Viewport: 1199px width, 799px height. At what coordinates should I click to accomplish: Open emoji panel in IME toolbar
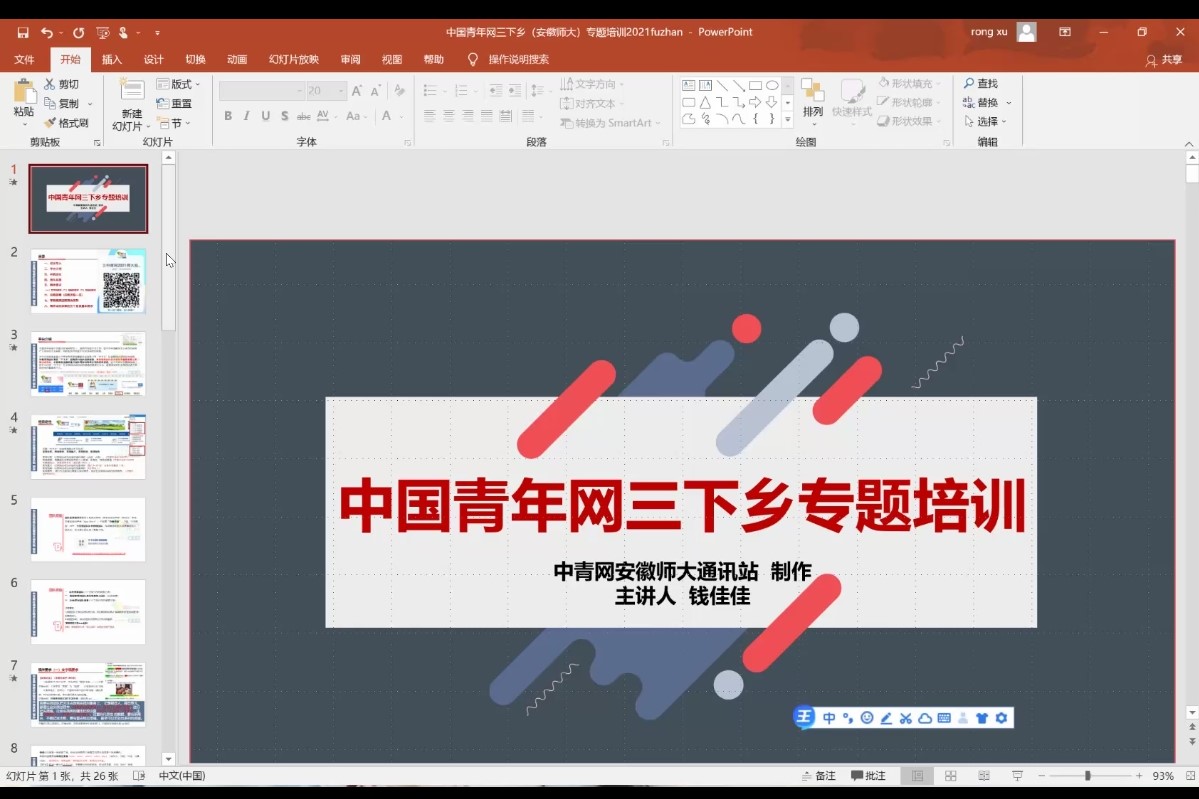point(867,718)
